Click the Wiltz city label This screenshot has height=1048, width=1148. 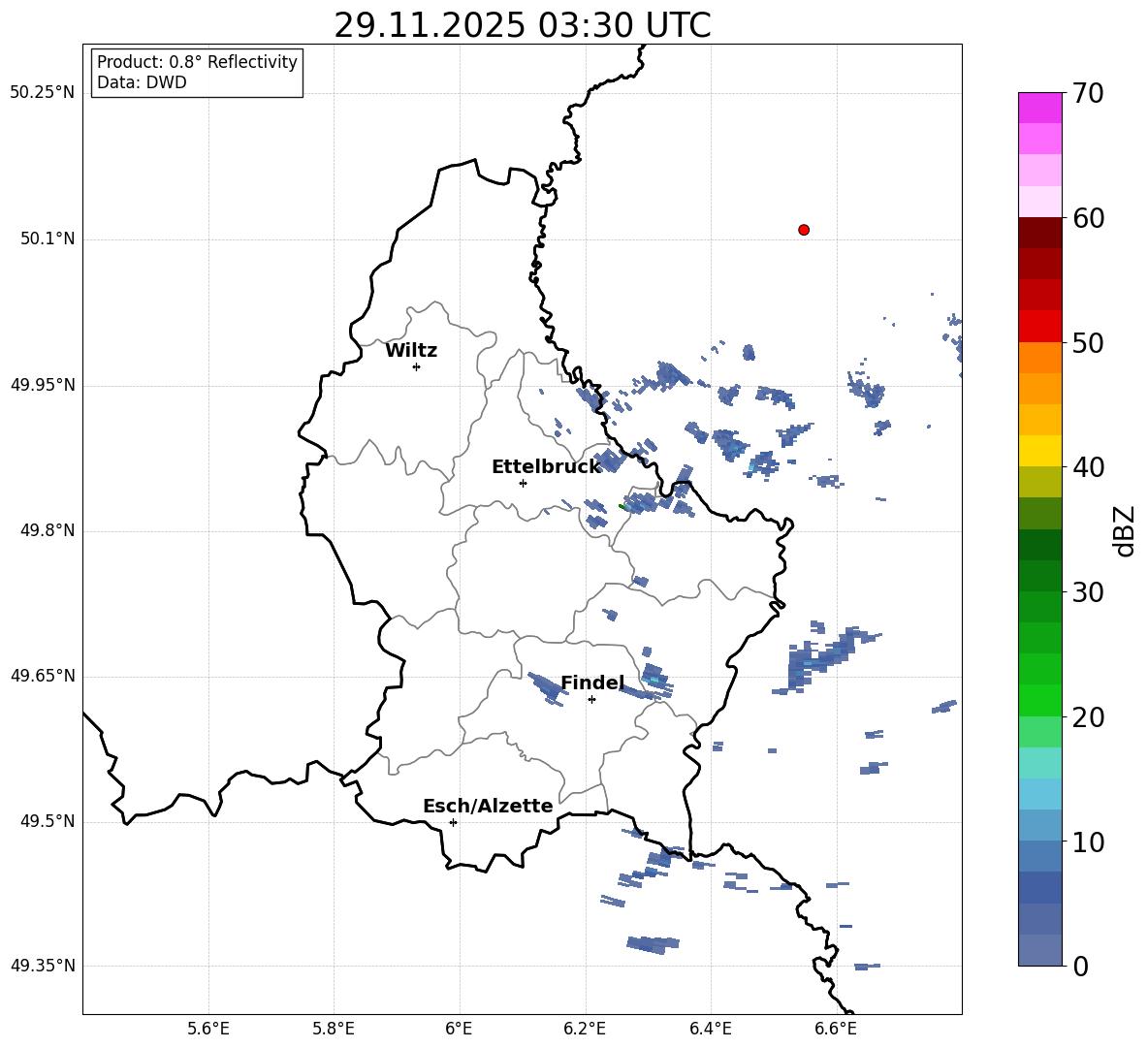[411, 351]
